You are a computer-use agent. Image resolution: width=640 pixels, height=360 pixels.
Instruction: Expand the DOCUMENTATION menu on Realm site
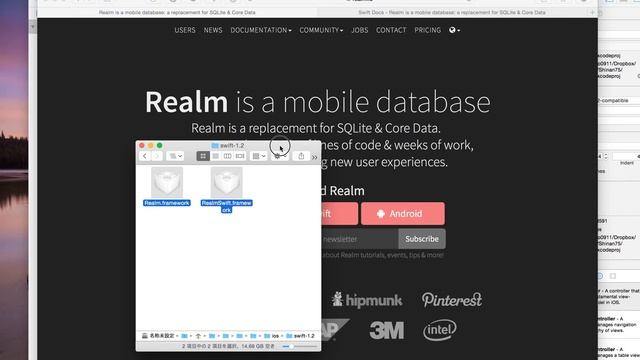[x=261, y=30]
